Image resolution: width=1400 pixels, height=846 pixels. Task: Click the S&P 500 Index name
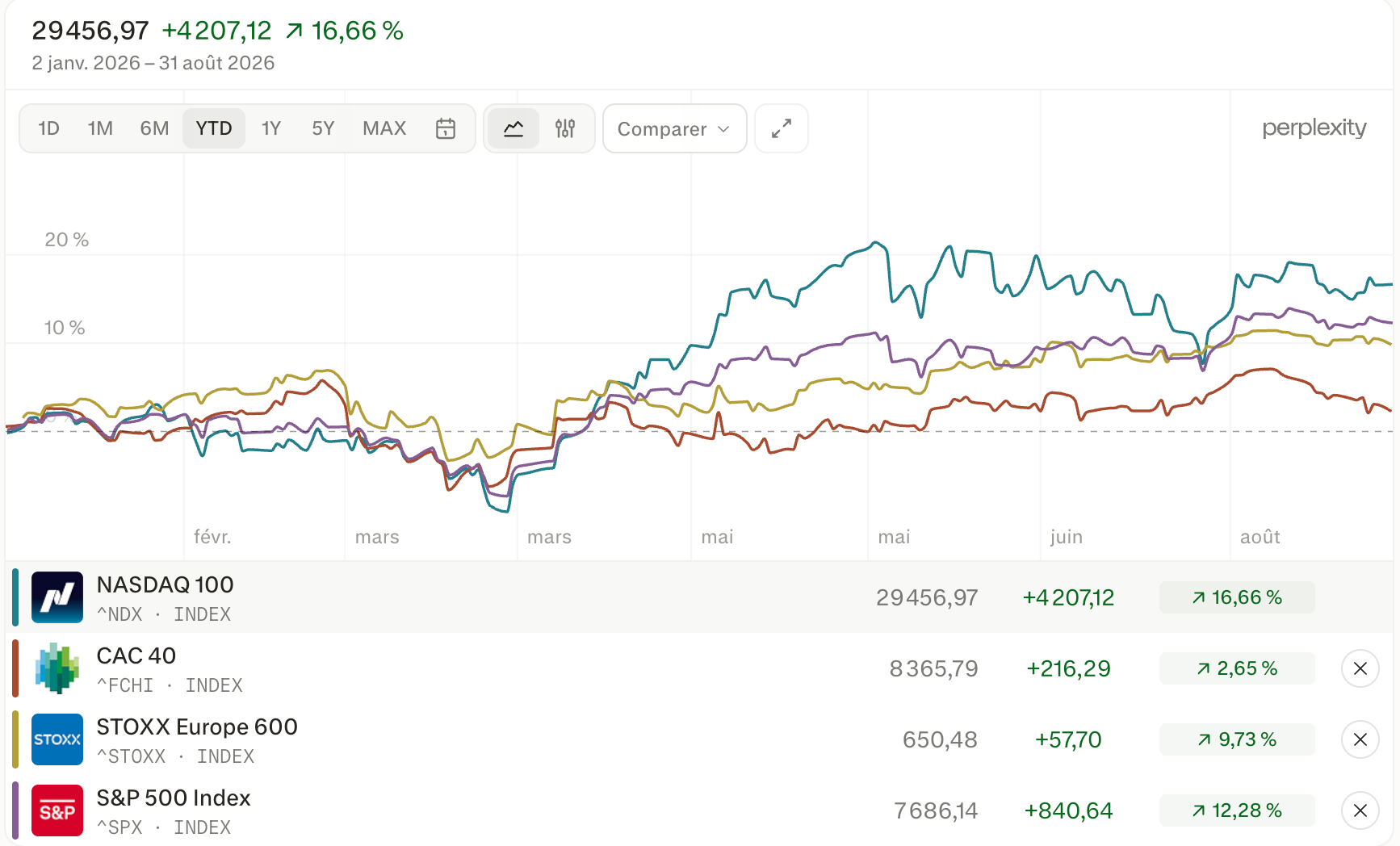tap(174, 798)
